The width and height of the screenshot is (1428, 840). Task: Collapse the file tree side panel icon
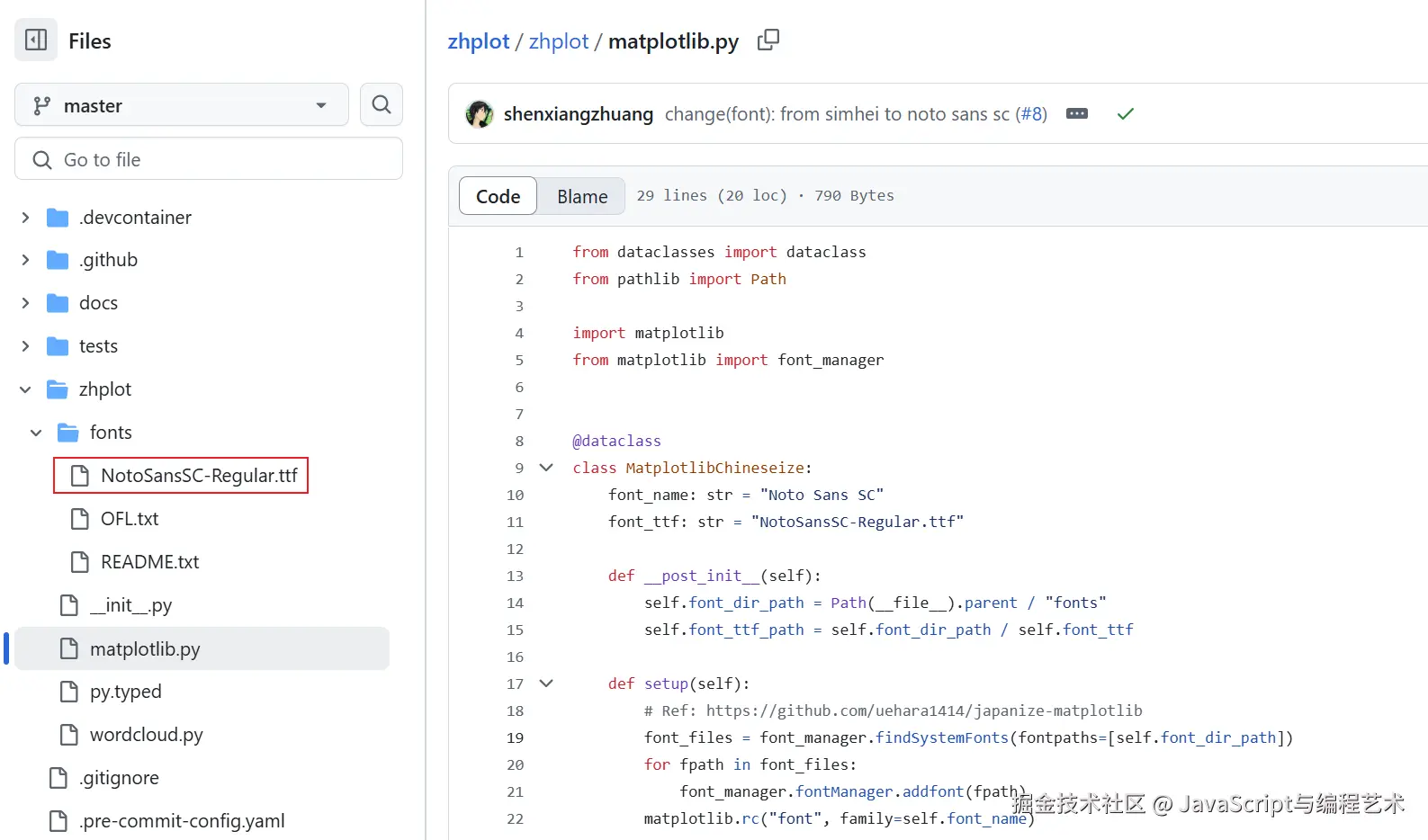[x=36, y=40]
